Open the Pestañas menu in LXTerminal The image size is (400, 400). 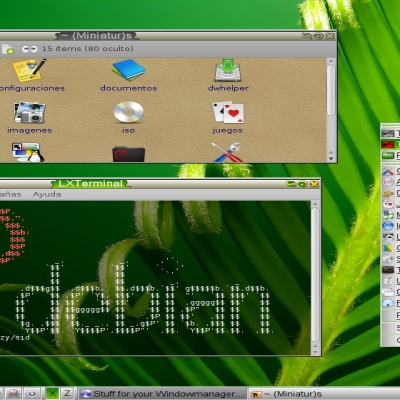(10, 194)
